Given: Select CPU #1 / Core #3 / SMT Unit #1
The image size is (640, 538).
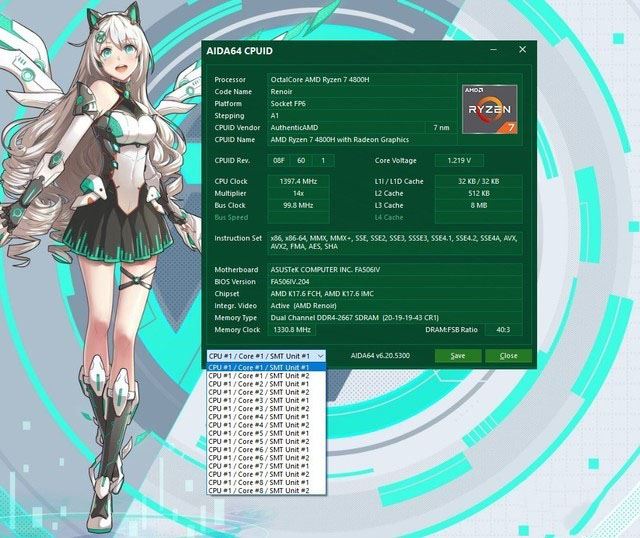Looking at the screenshot, I should tap(267, 400).
